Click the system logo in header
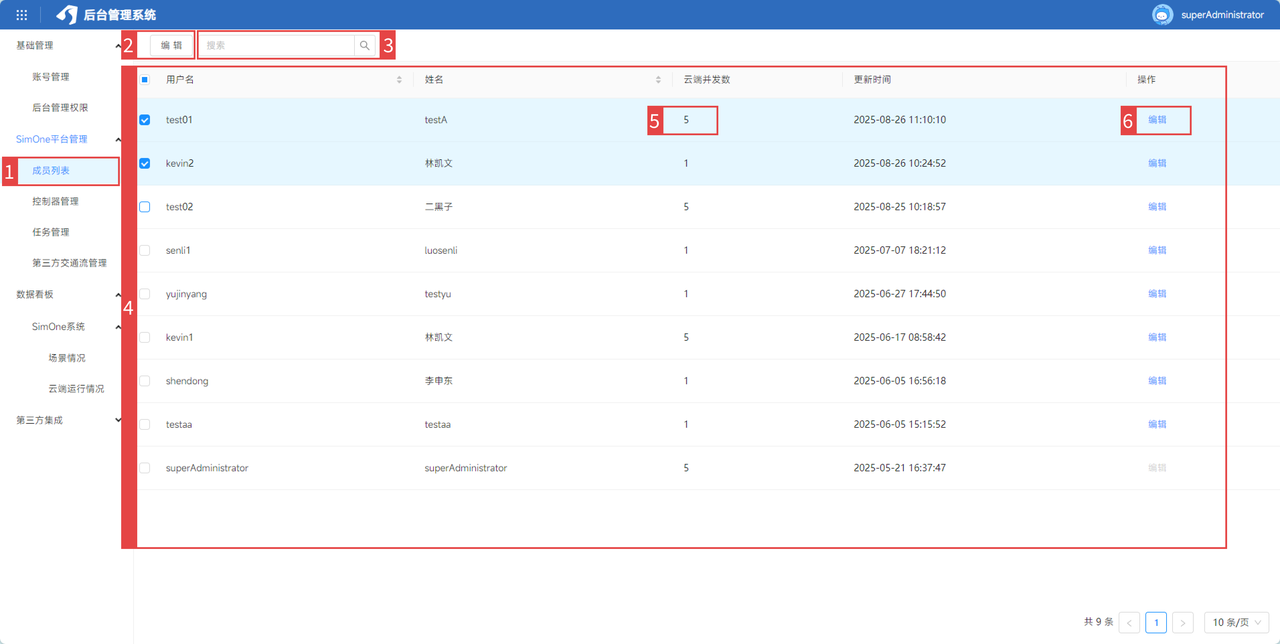 [67, 15]
